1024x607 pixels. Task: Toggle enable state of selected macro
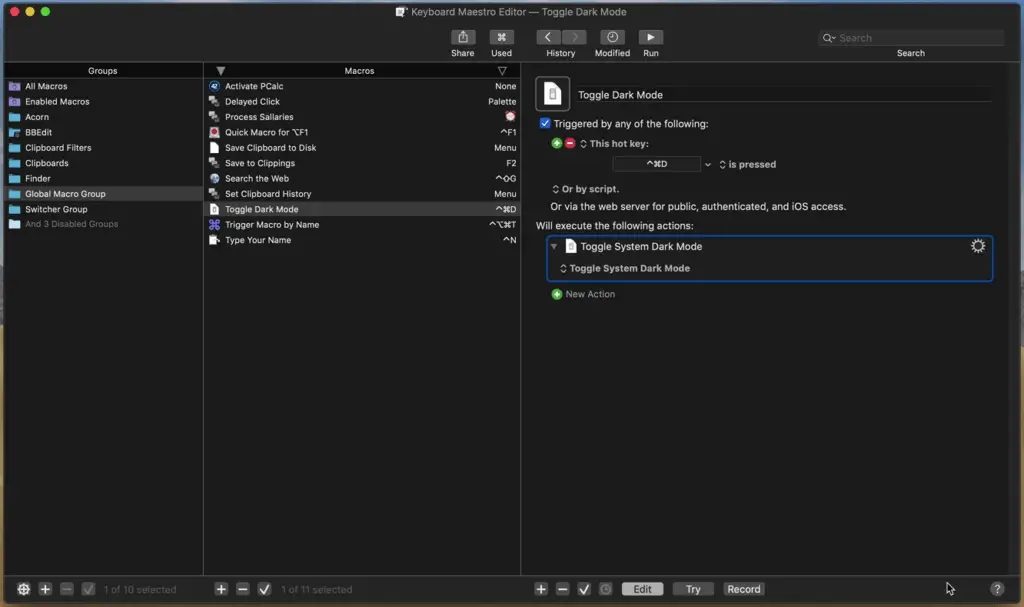(264, 589)
